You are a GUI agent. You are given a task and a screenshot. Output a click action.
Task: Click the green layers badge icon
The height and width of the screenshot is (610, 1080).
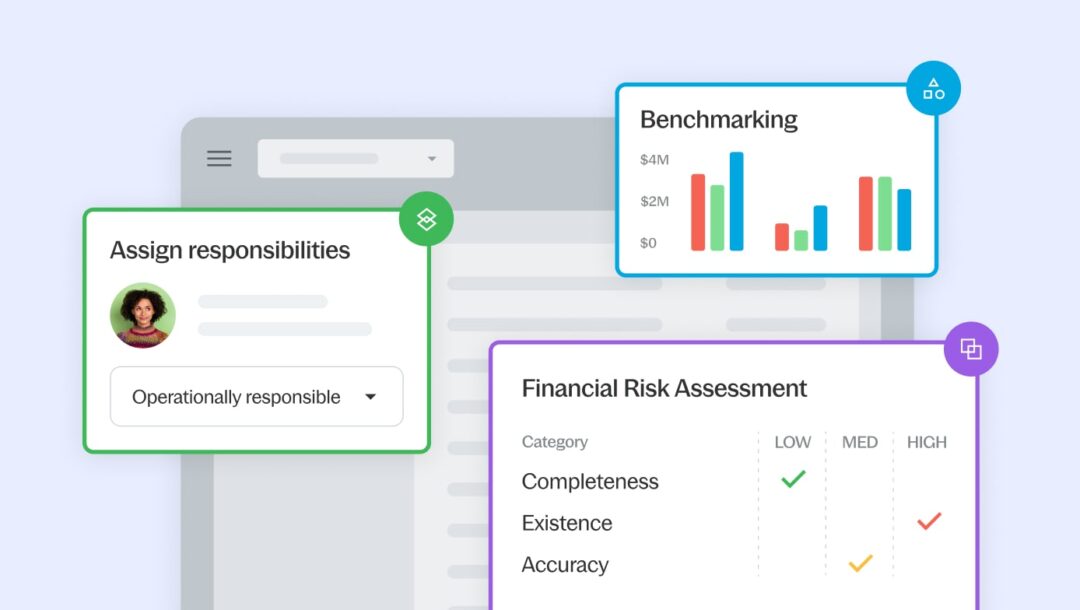[426, 219]
